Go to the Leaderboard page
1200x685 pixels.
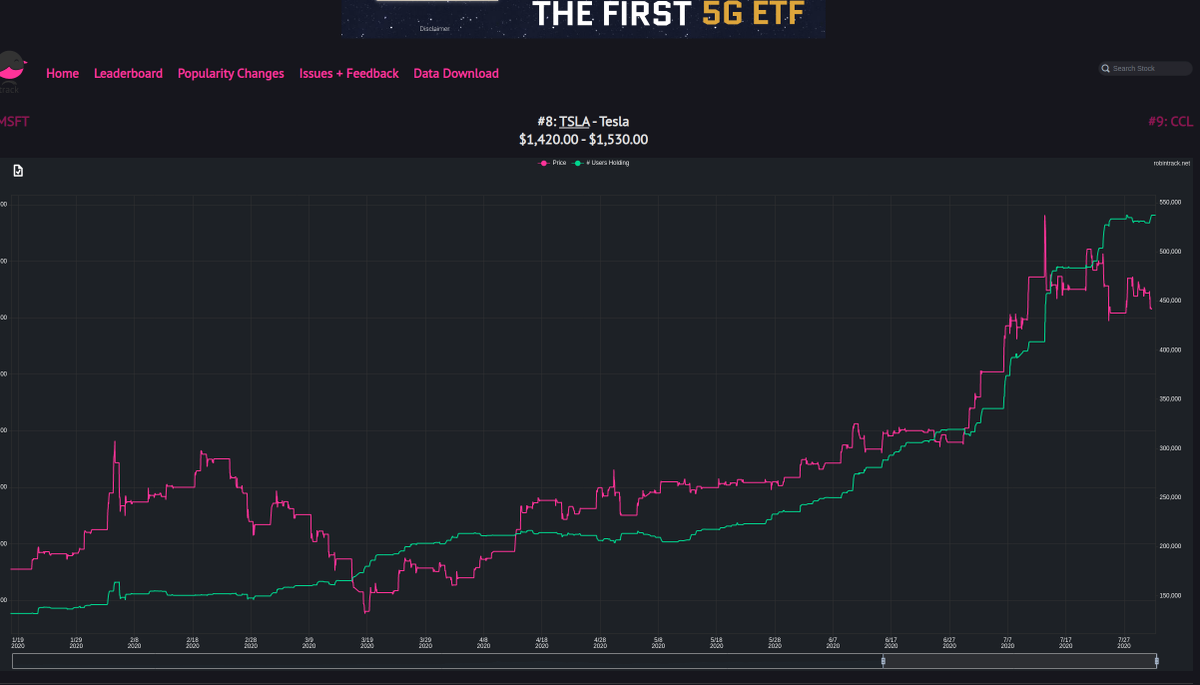click(x=128, y=73)
